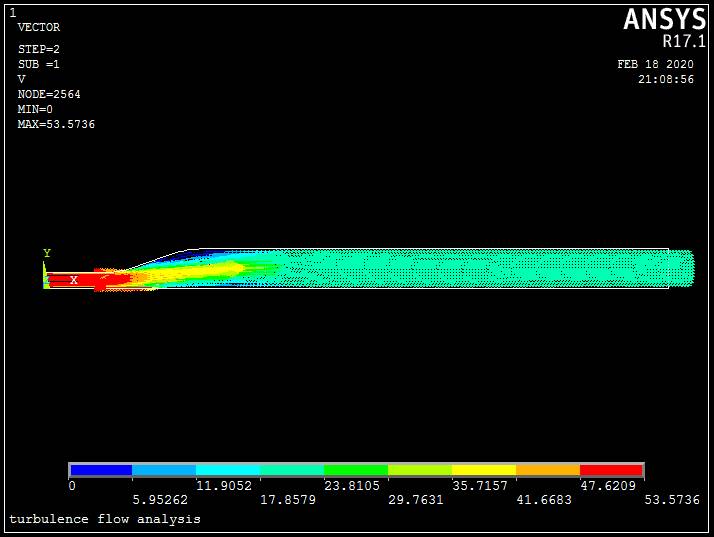Click the pure green legend color segment
The width and height of the screenshot is (714, 537).
pyautogui.click(x=356, y=470)
